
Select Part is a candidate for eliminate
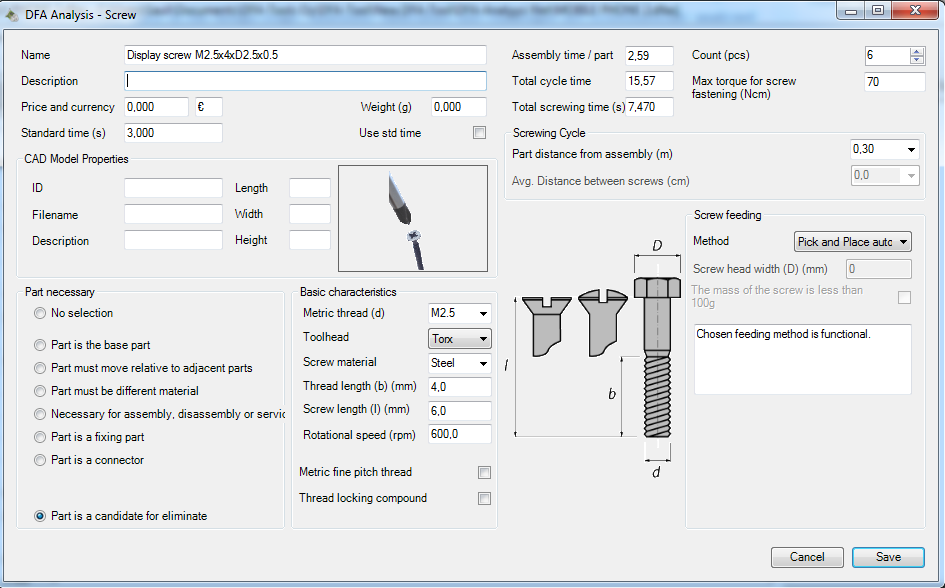[x=40, y=516]
